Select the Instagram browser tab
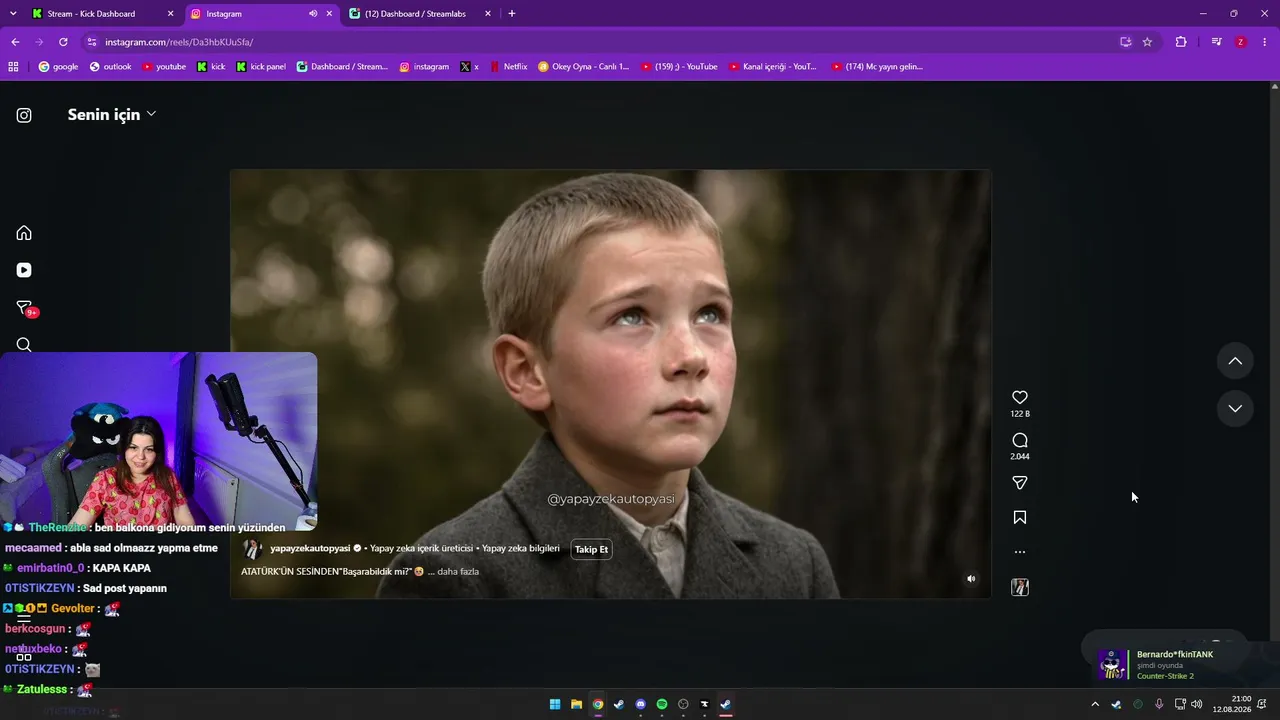 (x=250, y=14)
